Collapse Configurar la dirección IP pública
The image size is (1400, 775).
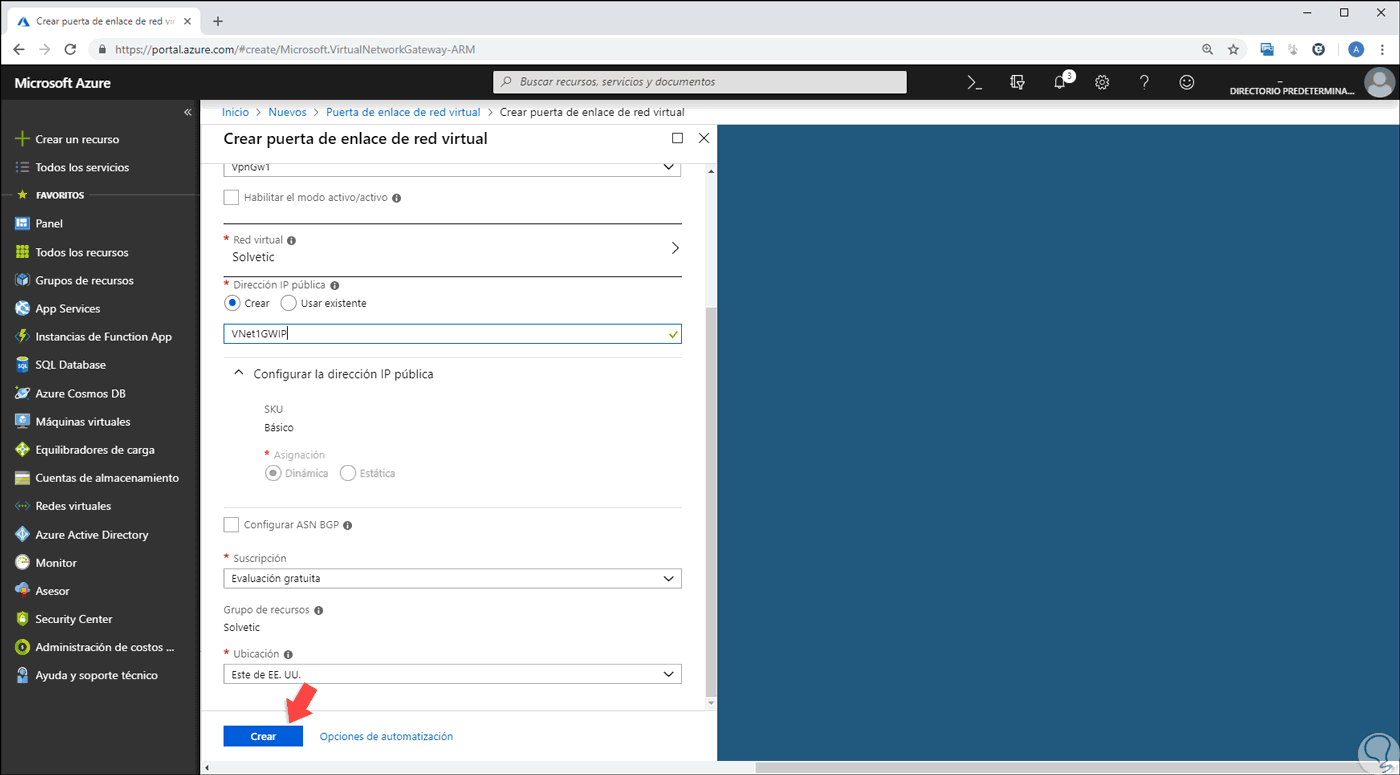pos(238,373)
